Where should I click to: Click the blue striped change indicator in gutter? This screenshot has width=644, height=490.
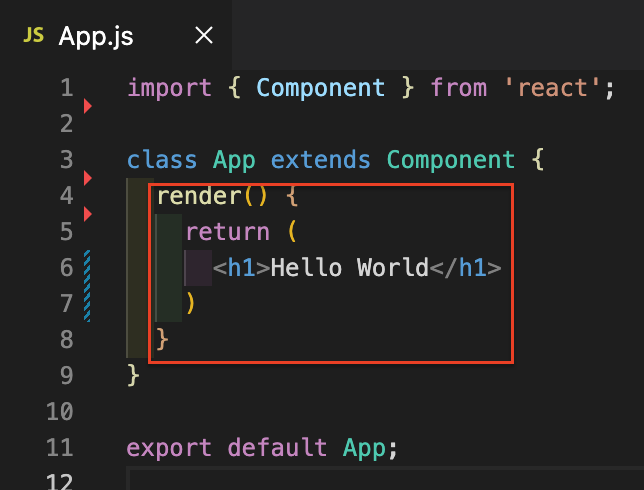87,285
